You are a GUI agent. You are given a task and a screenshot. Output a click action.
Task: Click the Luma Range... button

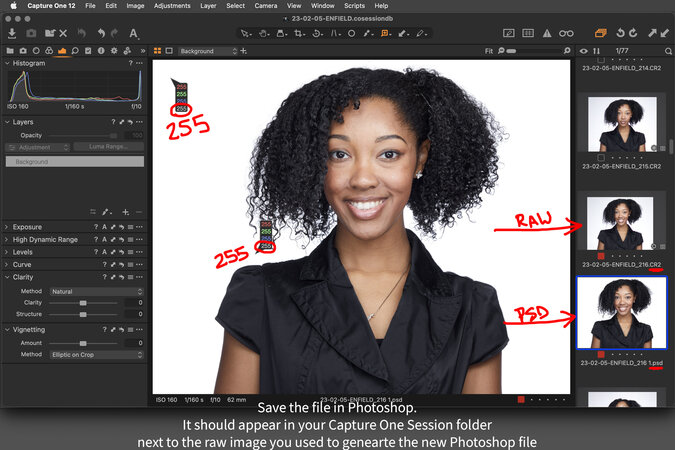(108, 147)
